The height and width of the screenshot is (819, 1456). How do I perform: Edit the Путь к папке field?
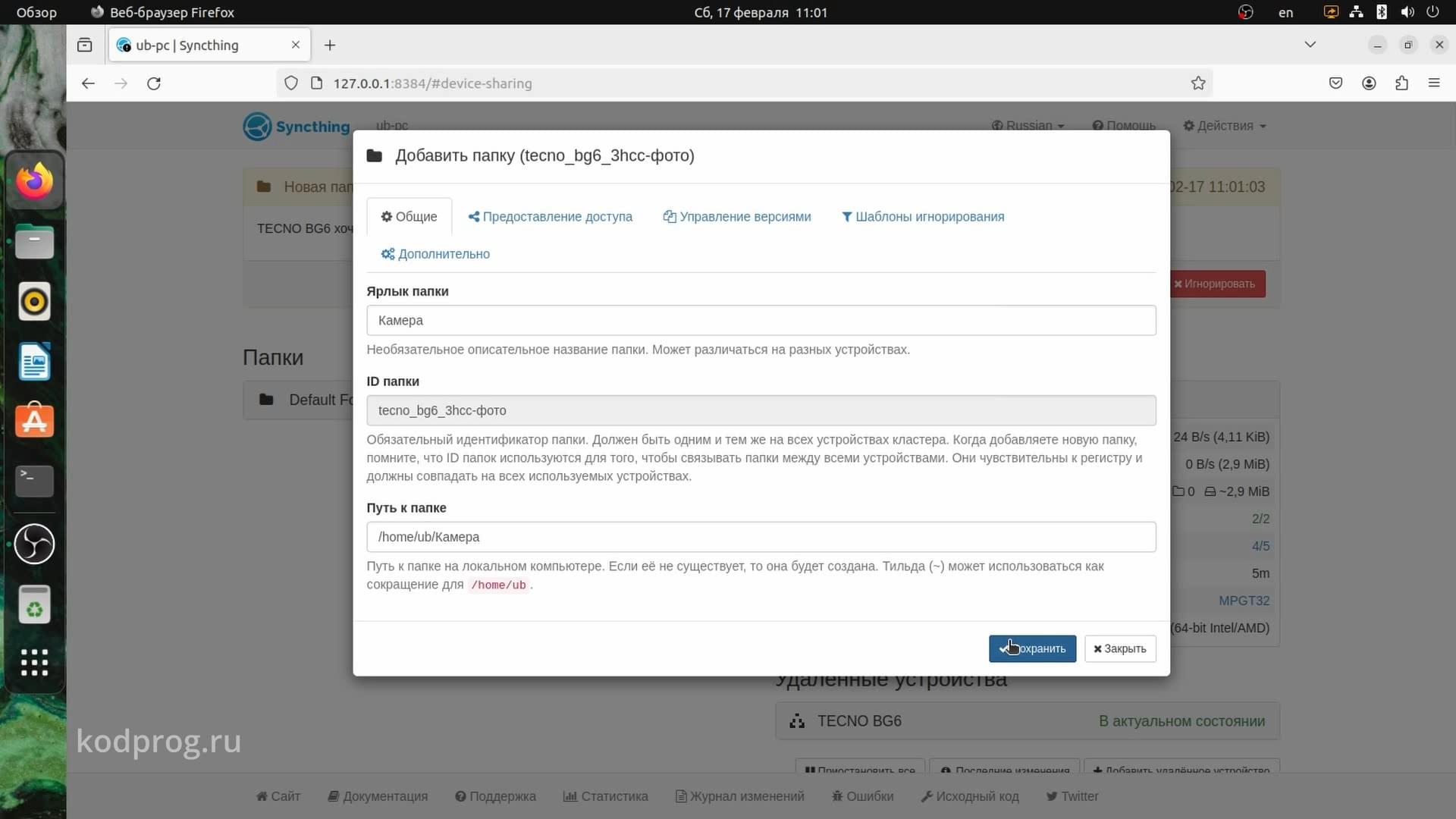(x=761, y=537)
